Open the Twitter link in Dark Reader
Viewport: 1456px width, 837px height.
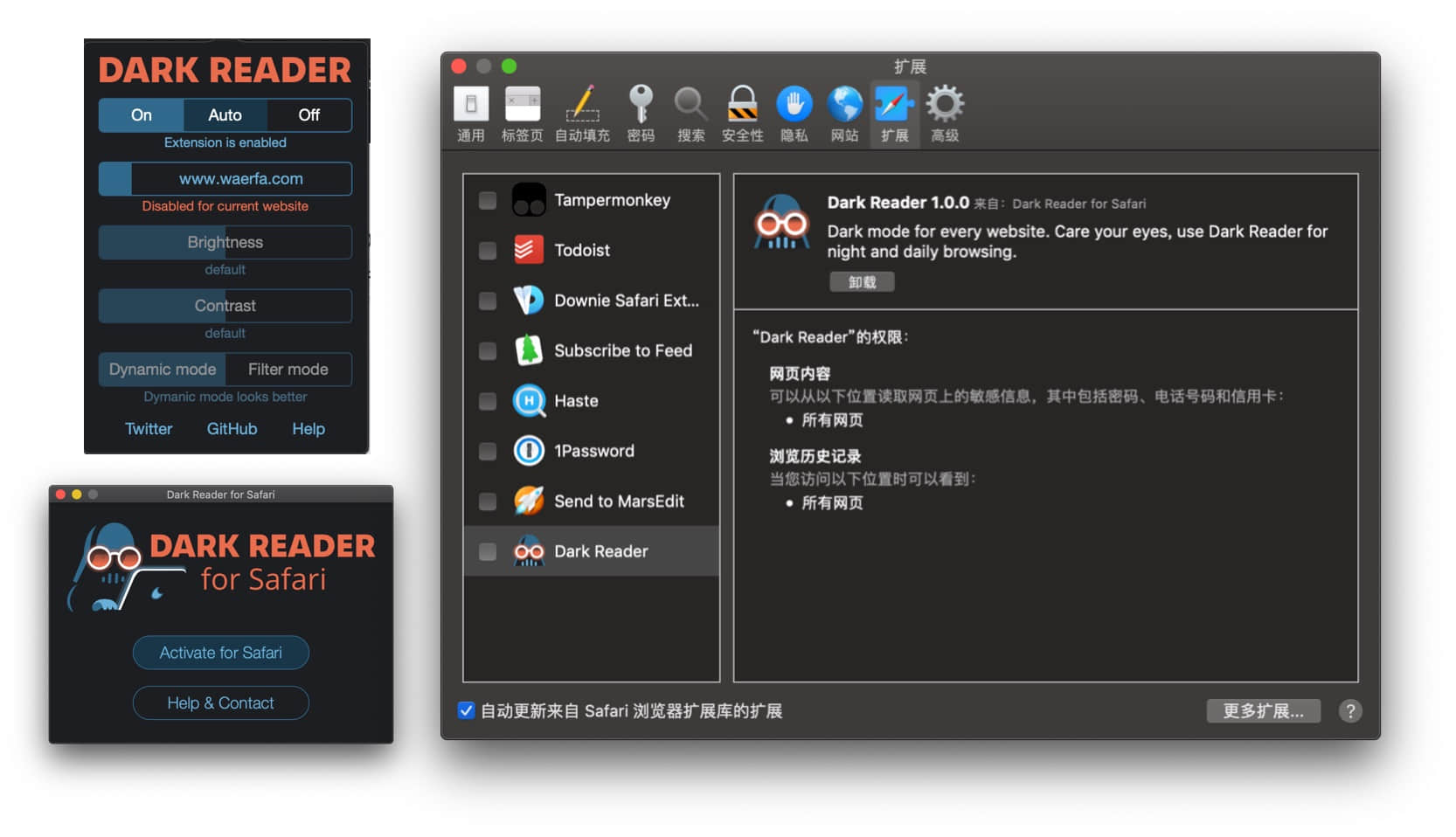[x=149, y=429]
